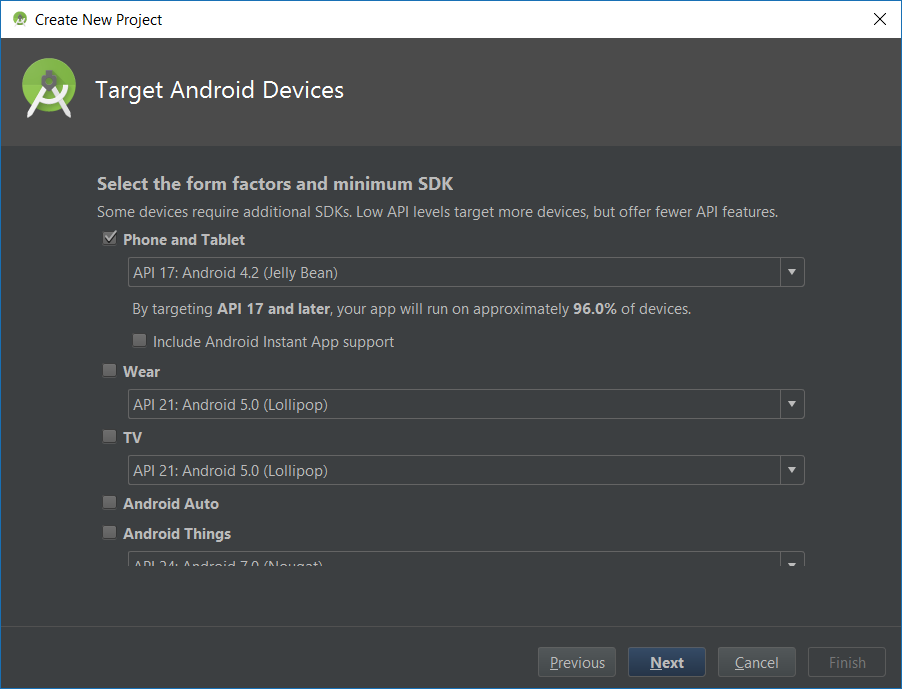Image resolution: width=902 pixels, height=689 pixels.
Task: Check the Wear form factor checkbox
Action: [109, 370]
